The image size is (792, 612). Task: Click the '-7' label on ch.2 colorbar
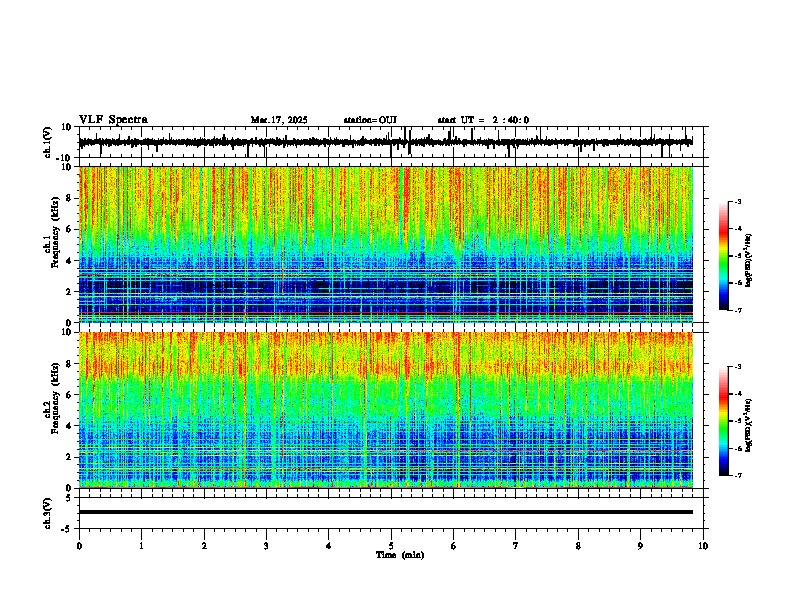(738, 476)
